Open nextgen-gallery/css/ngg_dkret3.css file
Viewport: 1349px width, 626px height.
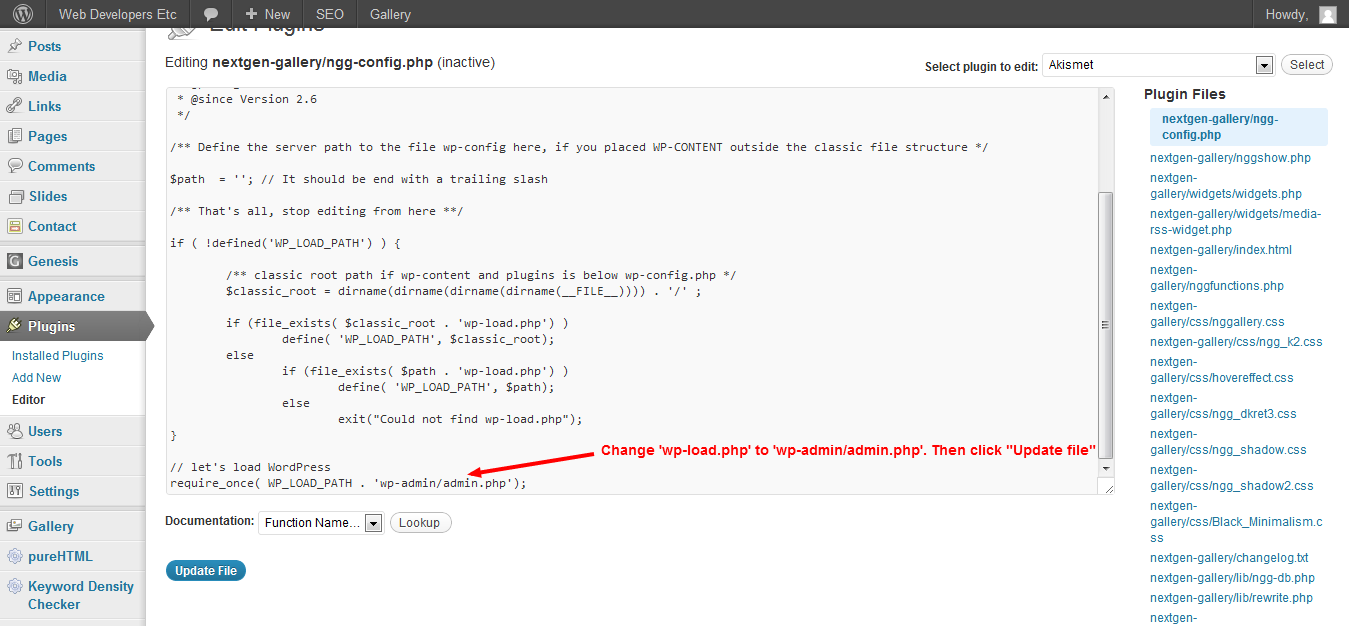click(1223, 405)
